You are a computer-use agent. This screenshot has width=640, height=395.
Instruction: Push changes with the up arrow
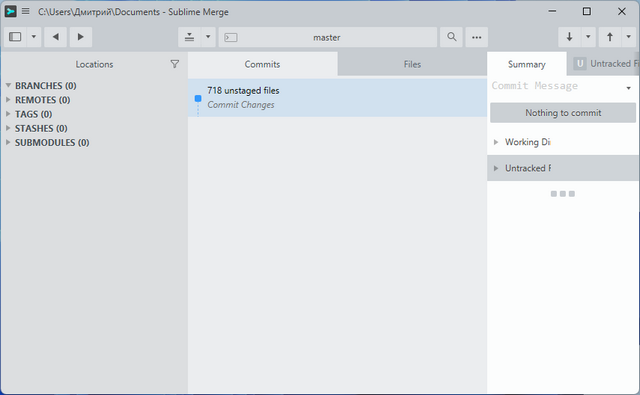pos(610,37)
